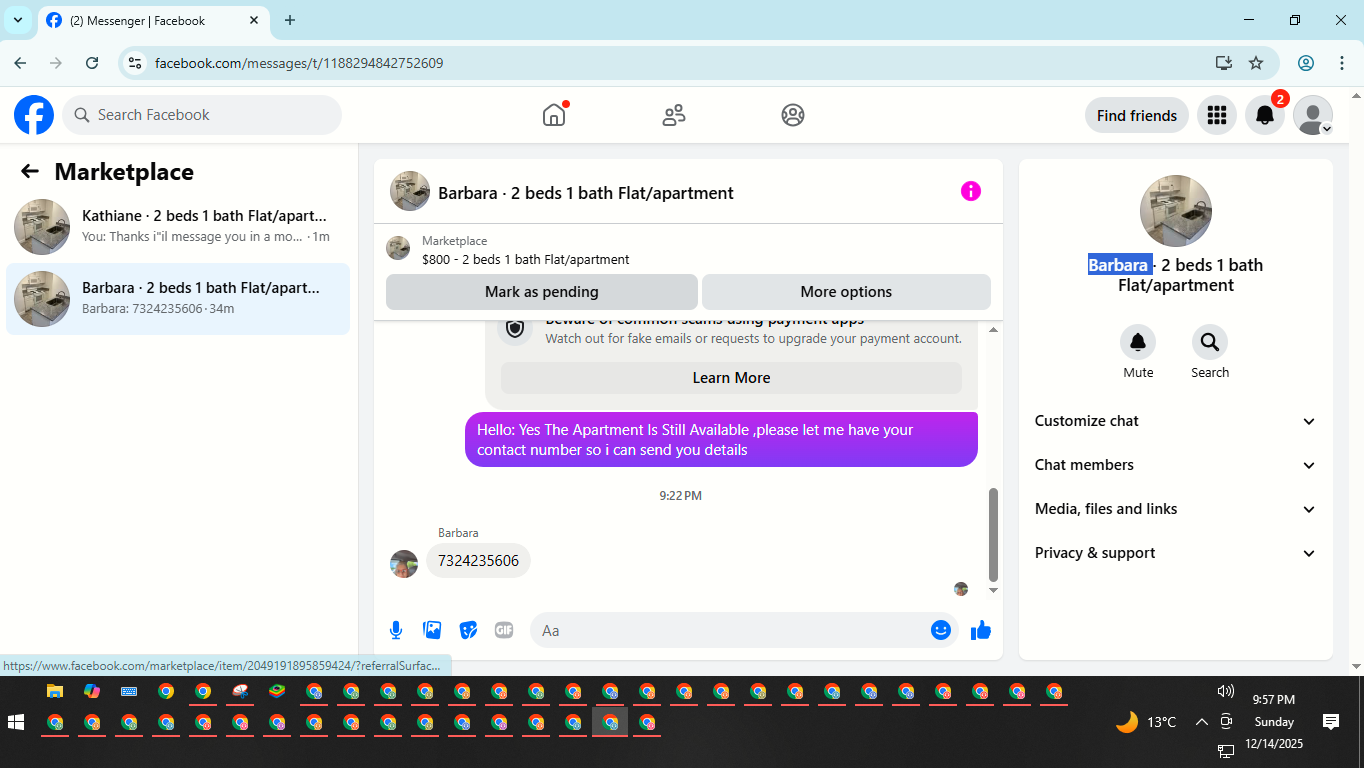The height and width of the screenshot is (768, 1364).
Task: Reload the browser page
Action: (92, 63)
